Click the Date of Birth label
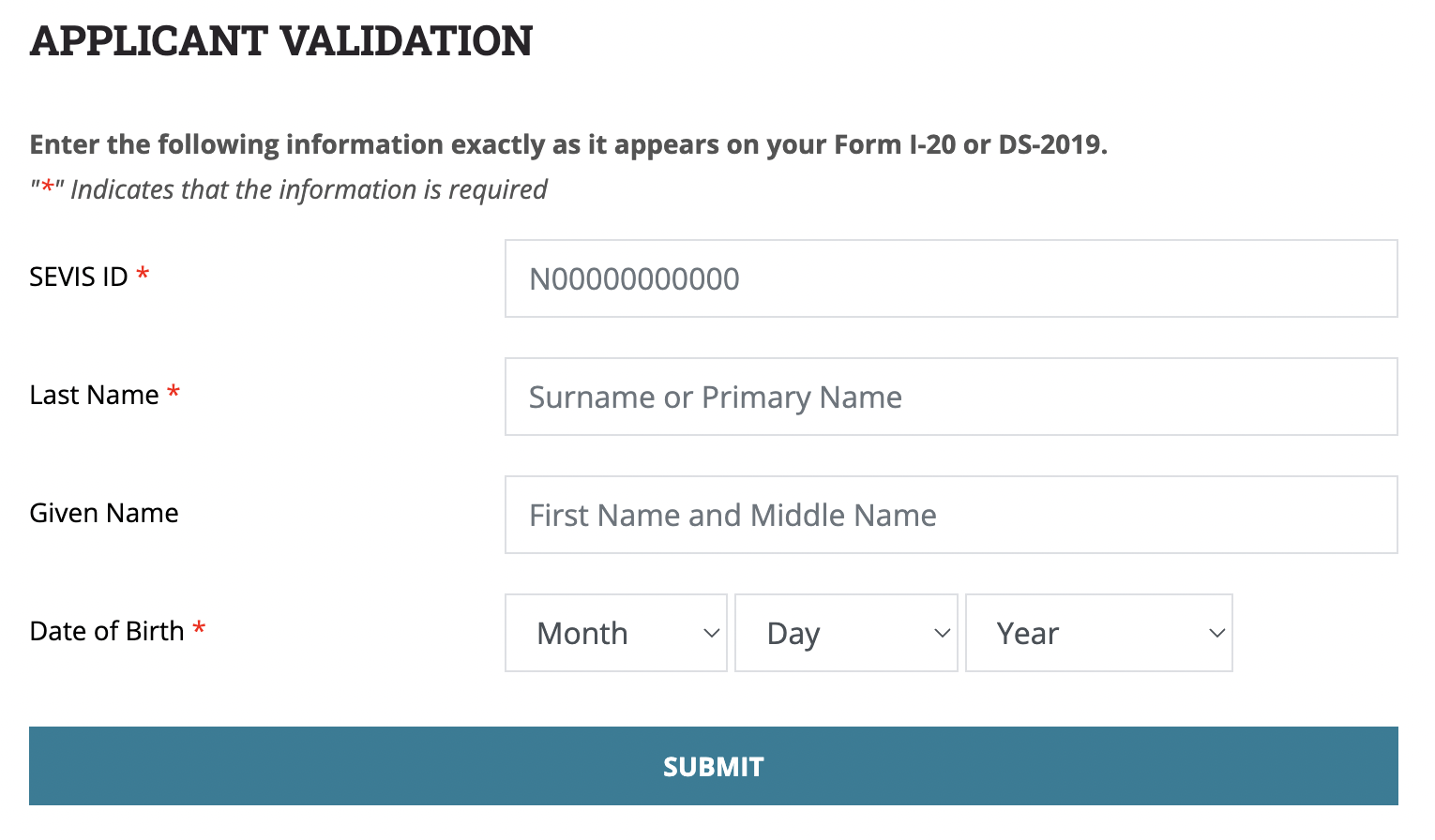Screen dimensions: 1435x840 pyautogui.click(x=106, y=630)
